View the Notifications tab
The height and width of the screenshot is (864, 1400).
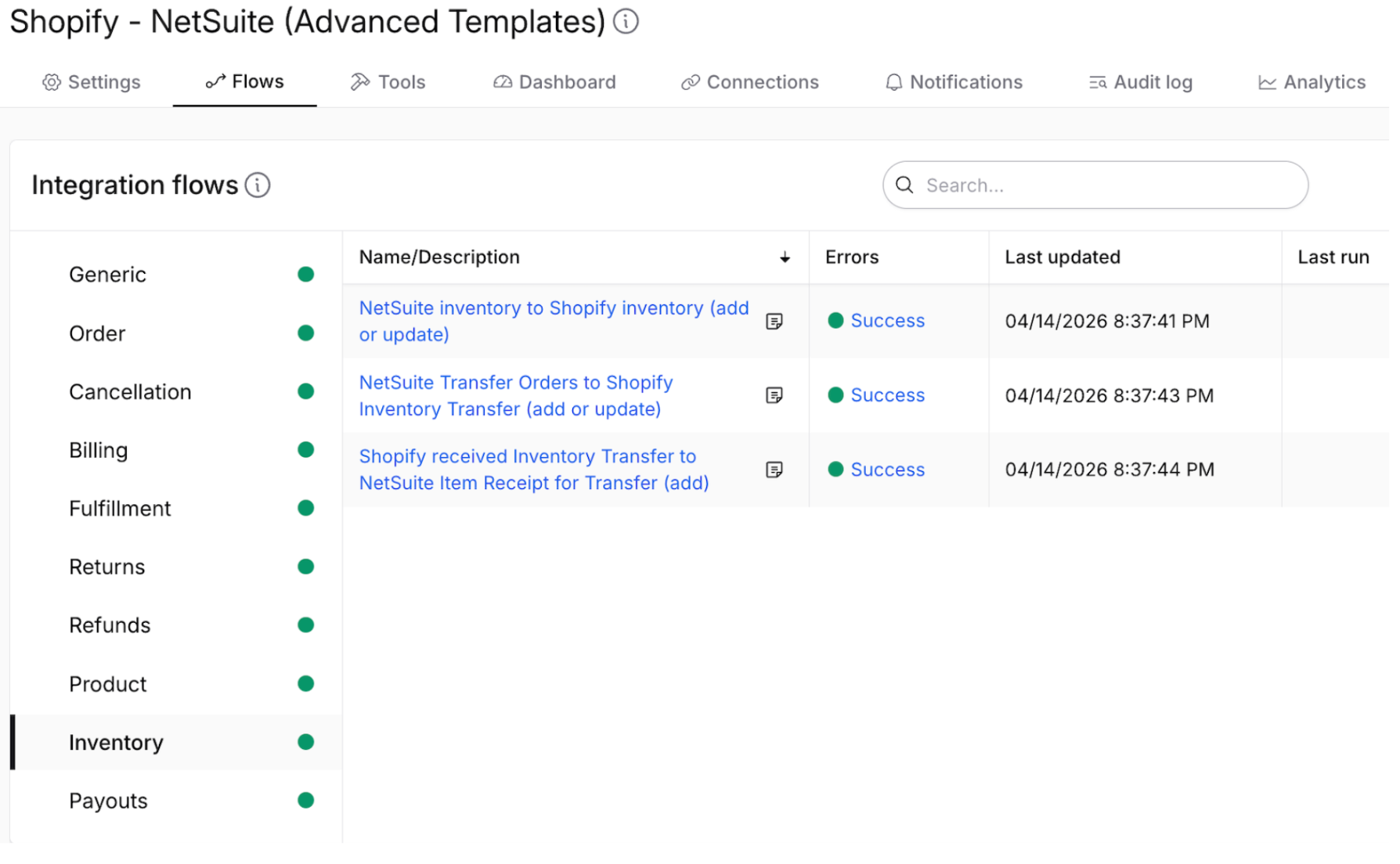point(954,82)
